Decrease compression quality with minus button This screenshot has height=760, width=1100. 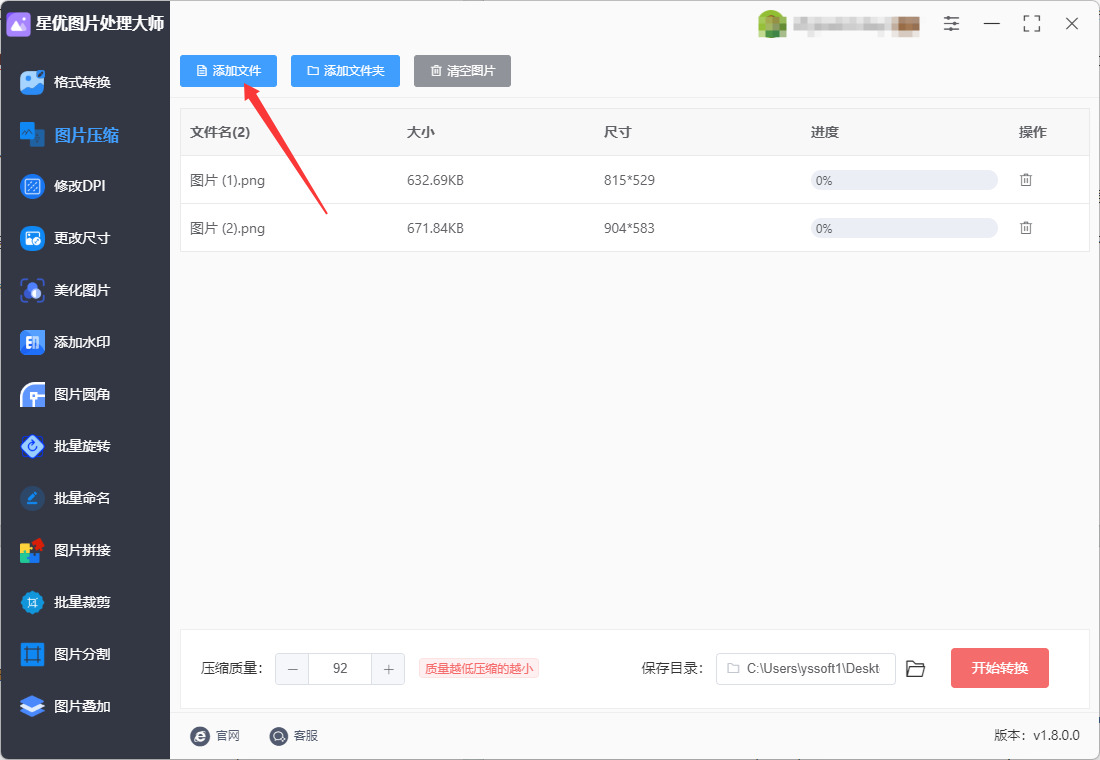coord(293,669)
